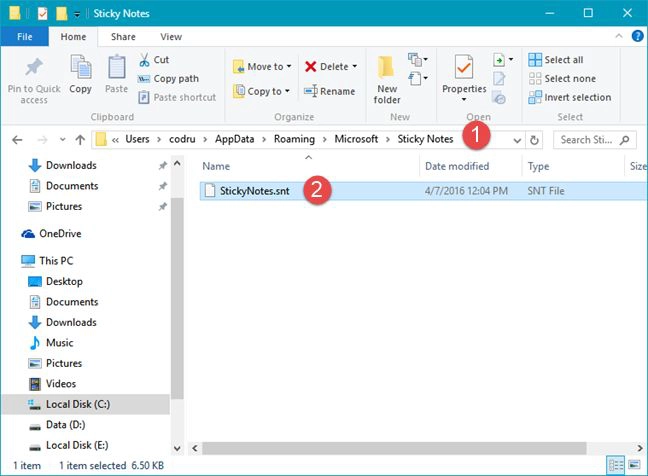Navigate to codru in the breadcrumb

(182, 139)
